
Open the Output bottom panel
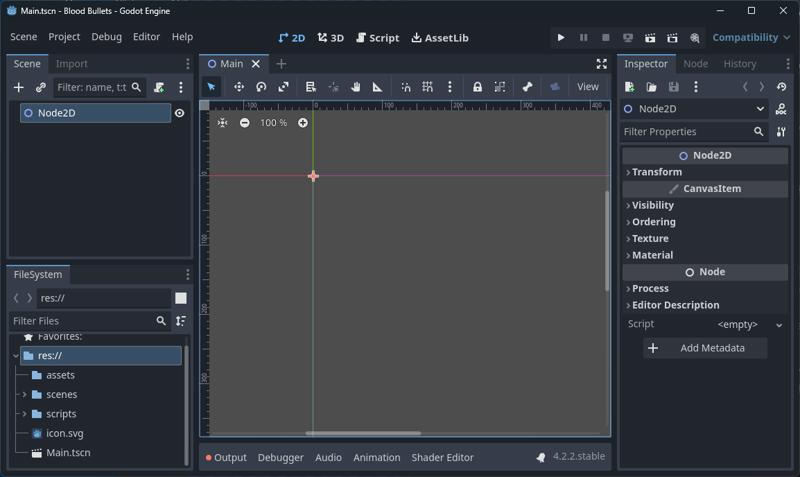[226, 457]
